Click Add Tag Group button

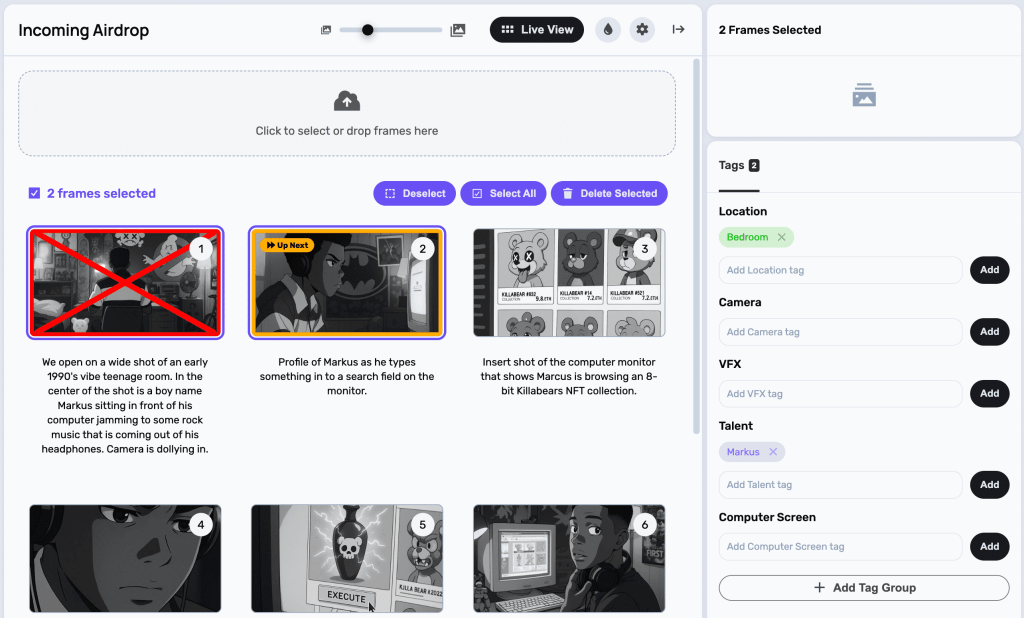[864, 587]
